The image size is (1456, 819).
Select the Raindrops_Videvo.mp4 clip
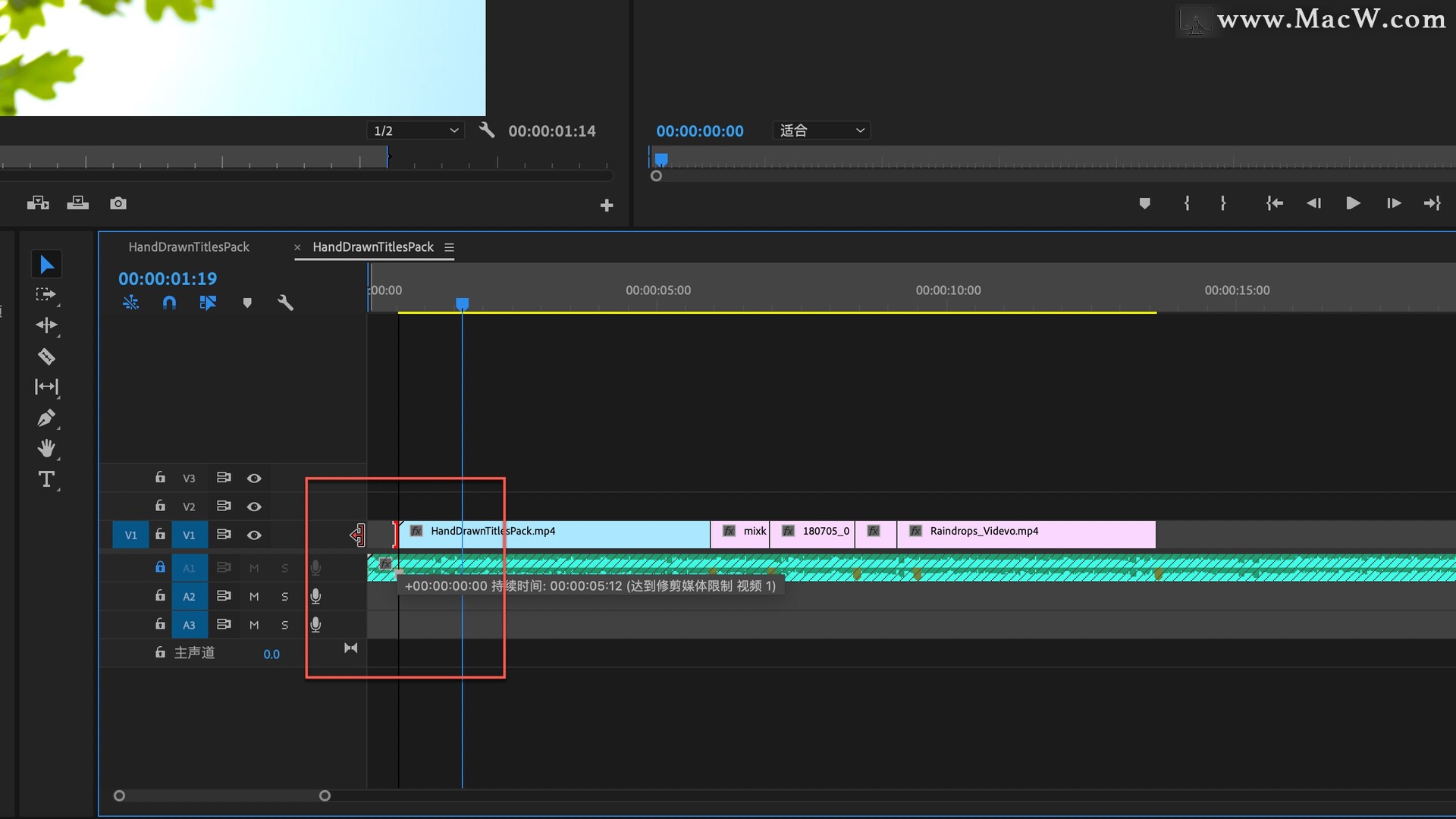[x=1026, y=534]
